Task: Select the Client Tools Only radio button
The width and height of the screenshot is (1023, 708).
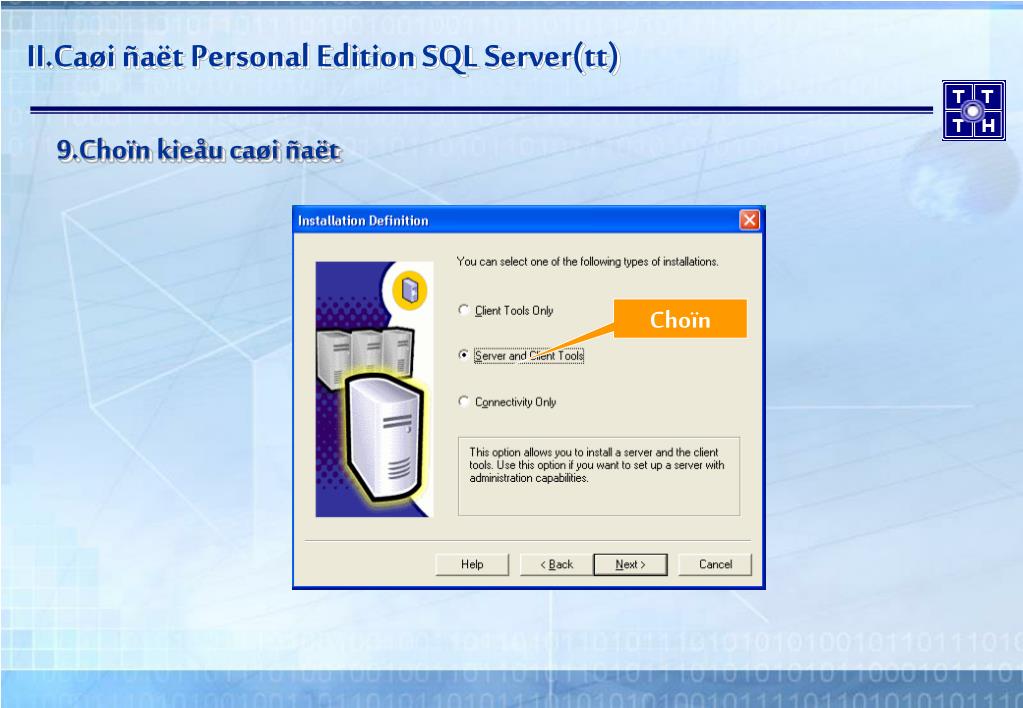Action: click(x=463, y=310)
